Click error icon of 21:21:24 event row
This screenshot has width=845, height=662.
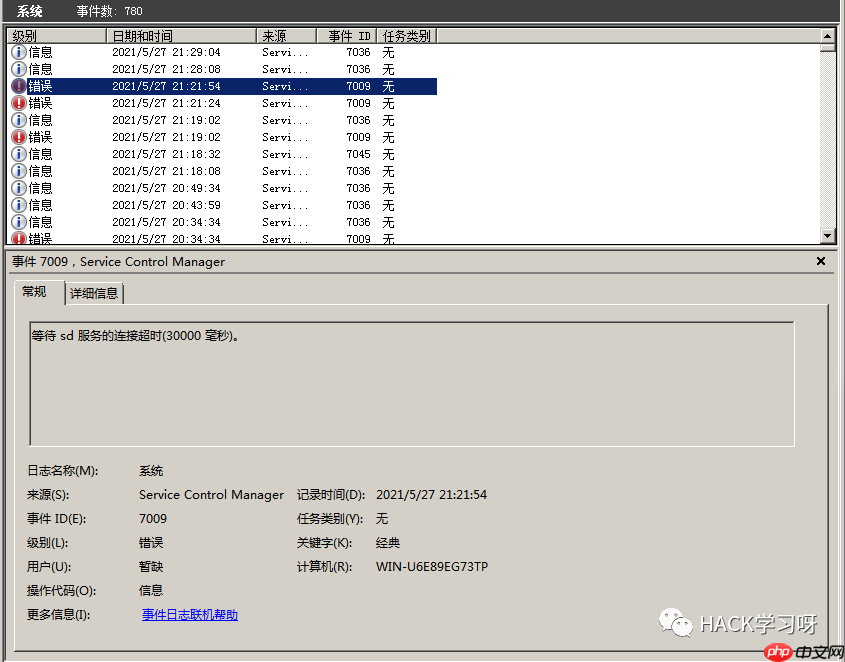pos(19,103)
